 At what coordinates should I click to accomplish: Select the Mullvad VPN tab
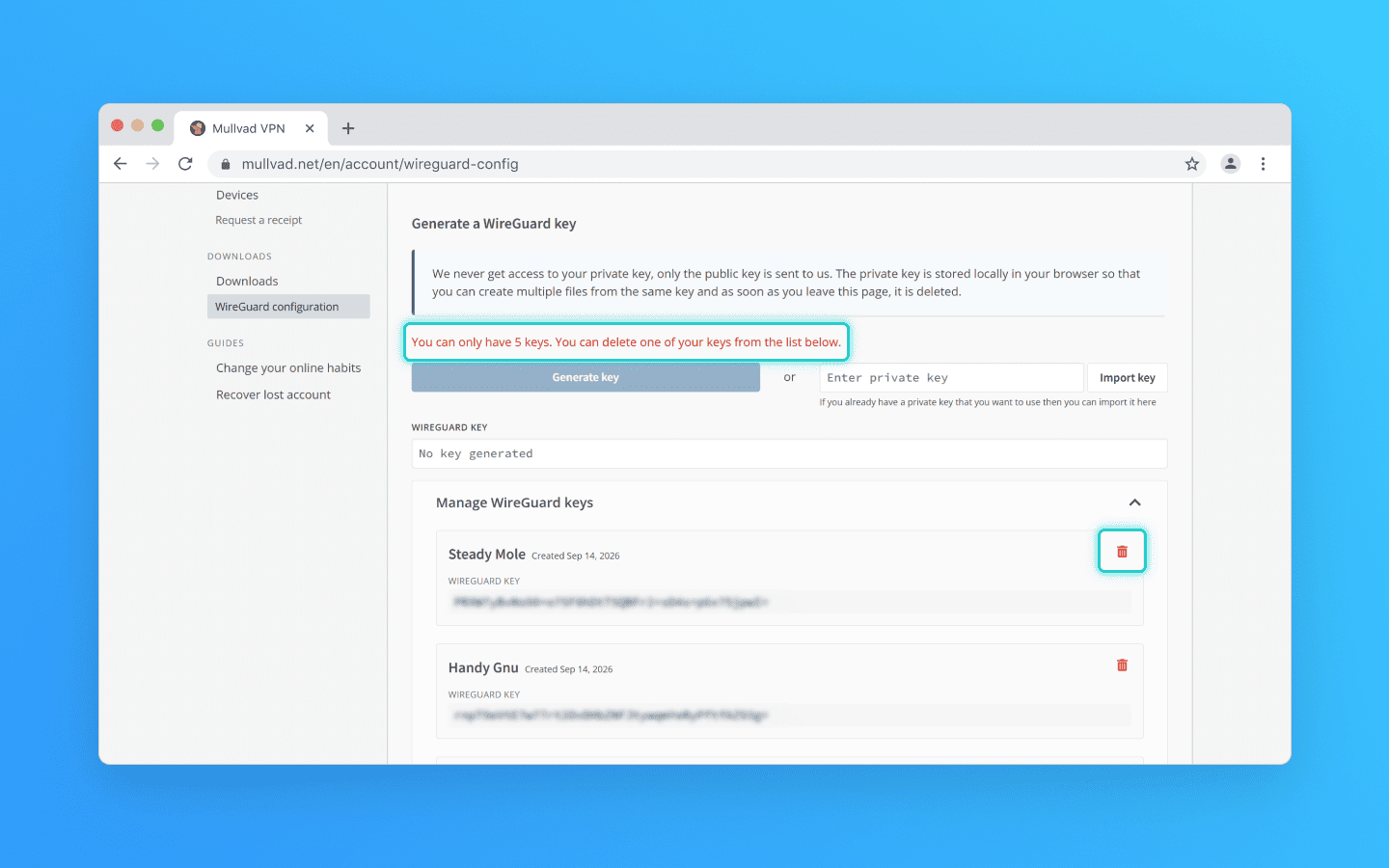pos(251,128)
